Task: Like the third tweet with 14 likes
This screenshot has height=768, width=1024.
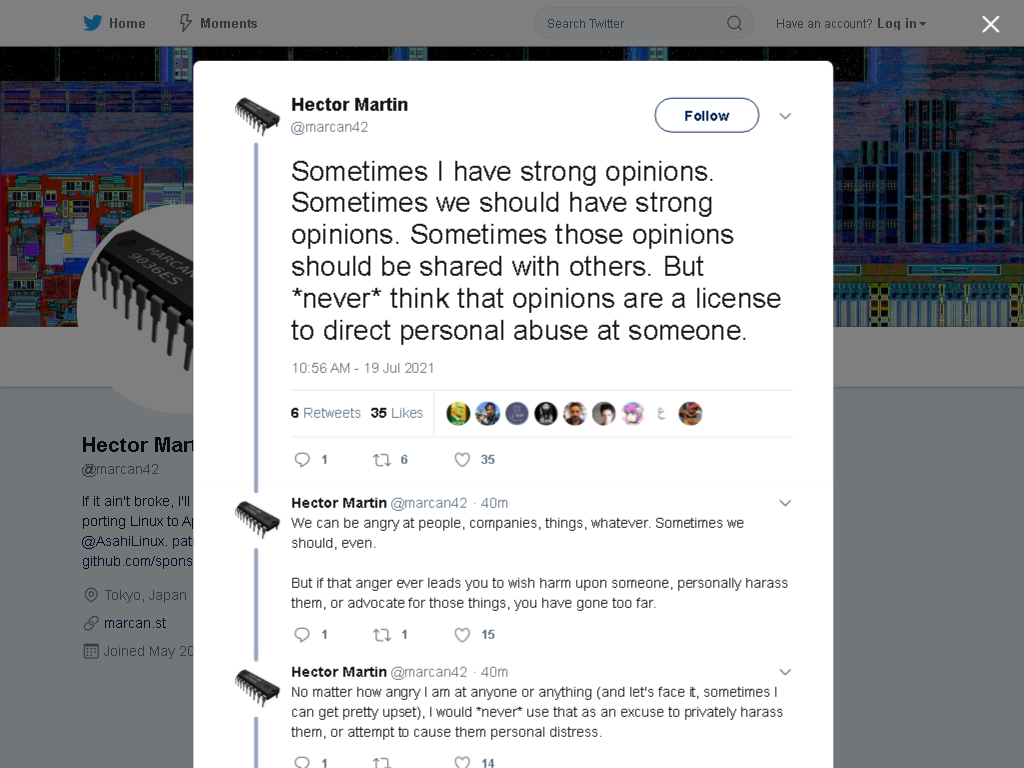Action: coord(462,762)
